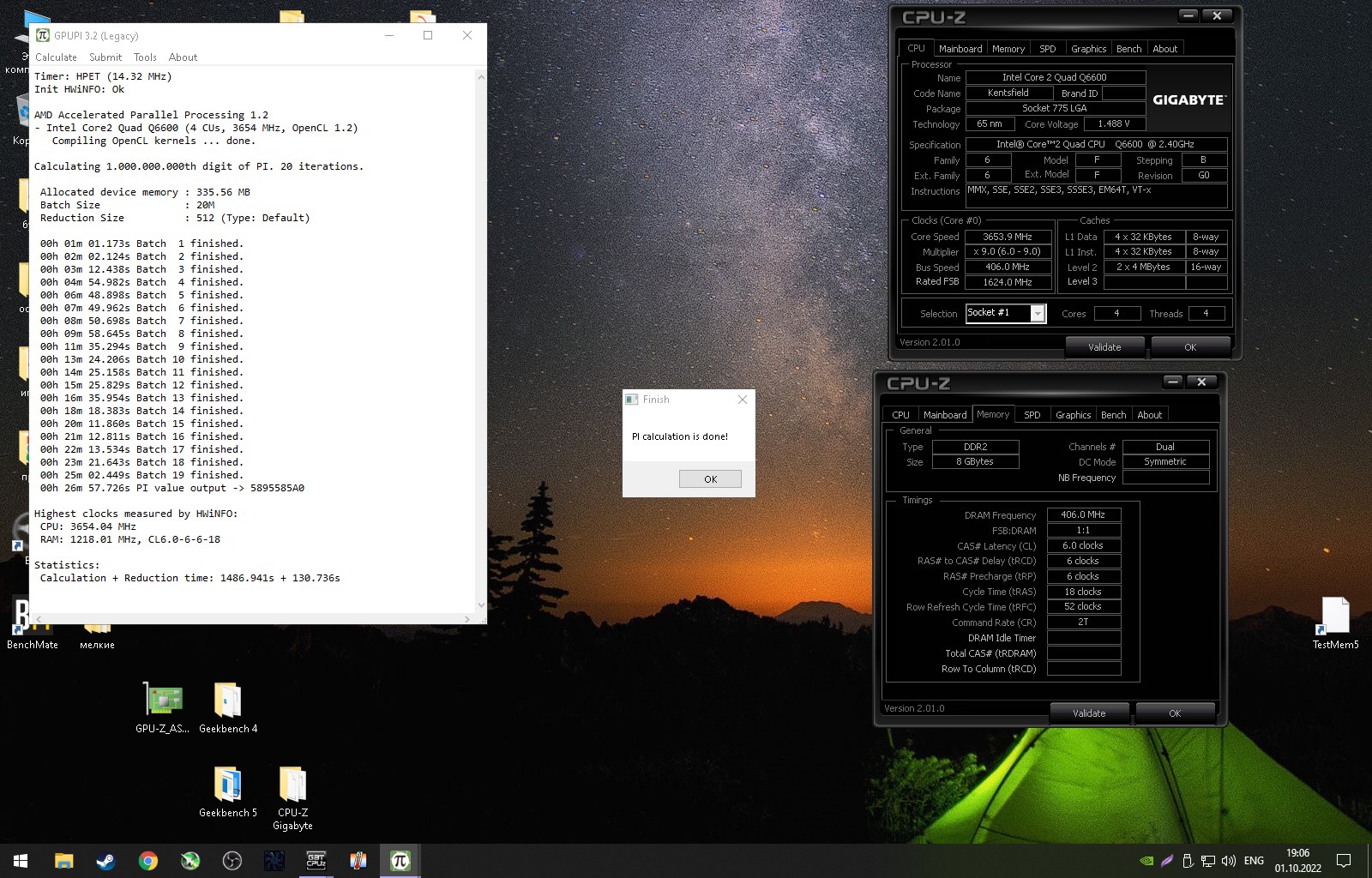
Task: Open the clock showing 19:06
Action: tap(1297, 861)
